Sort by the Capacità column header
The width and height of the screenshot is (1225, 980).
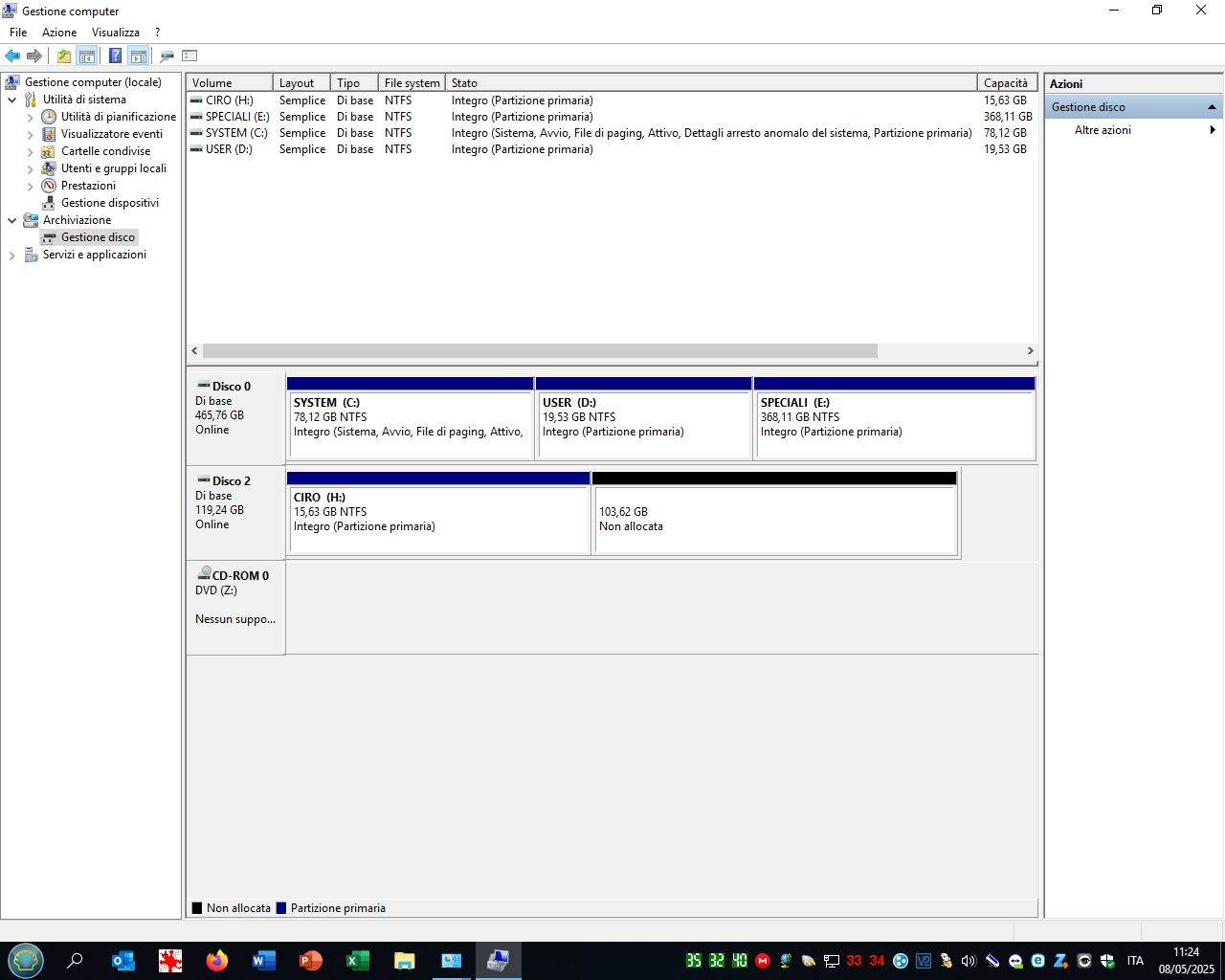tap(1007, 83)
